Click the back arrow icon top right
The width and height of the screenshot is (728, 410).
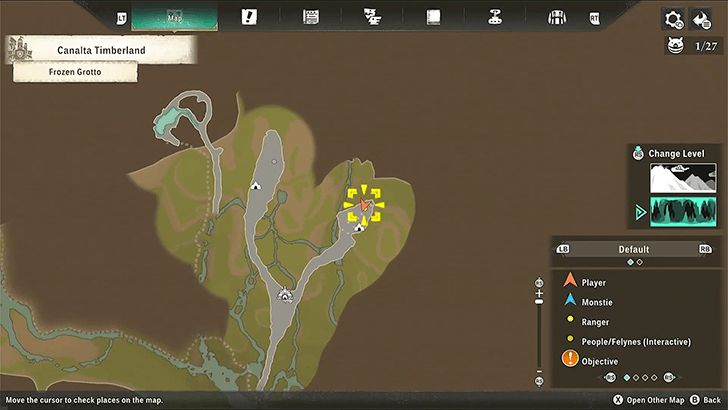[x=701, y=19]
